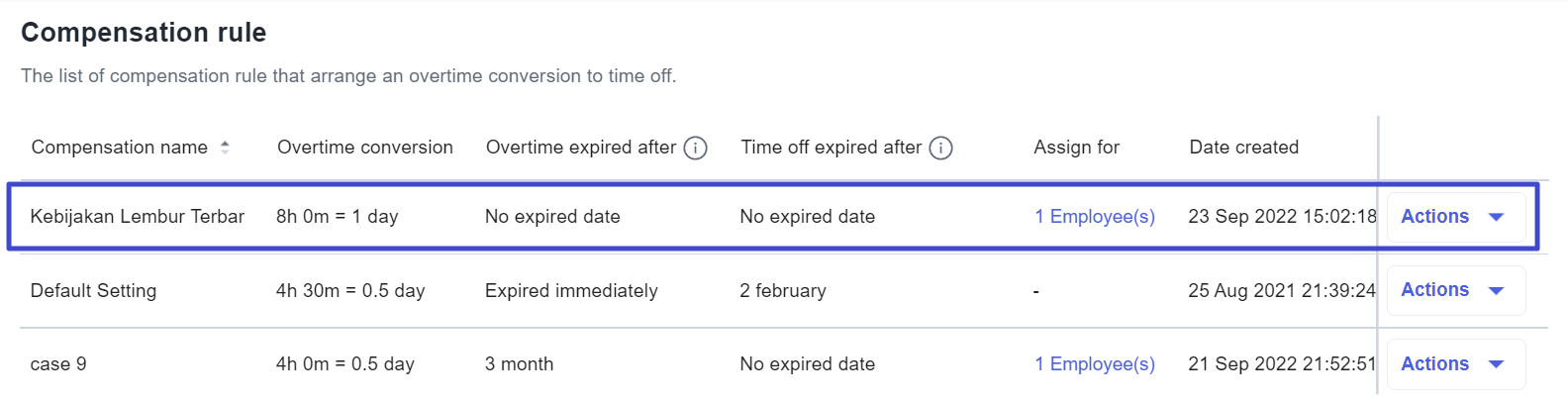This screenshot has width=1568, height=403.
Task: Open the Time off expired after info icon
Action: click(941, 149)
